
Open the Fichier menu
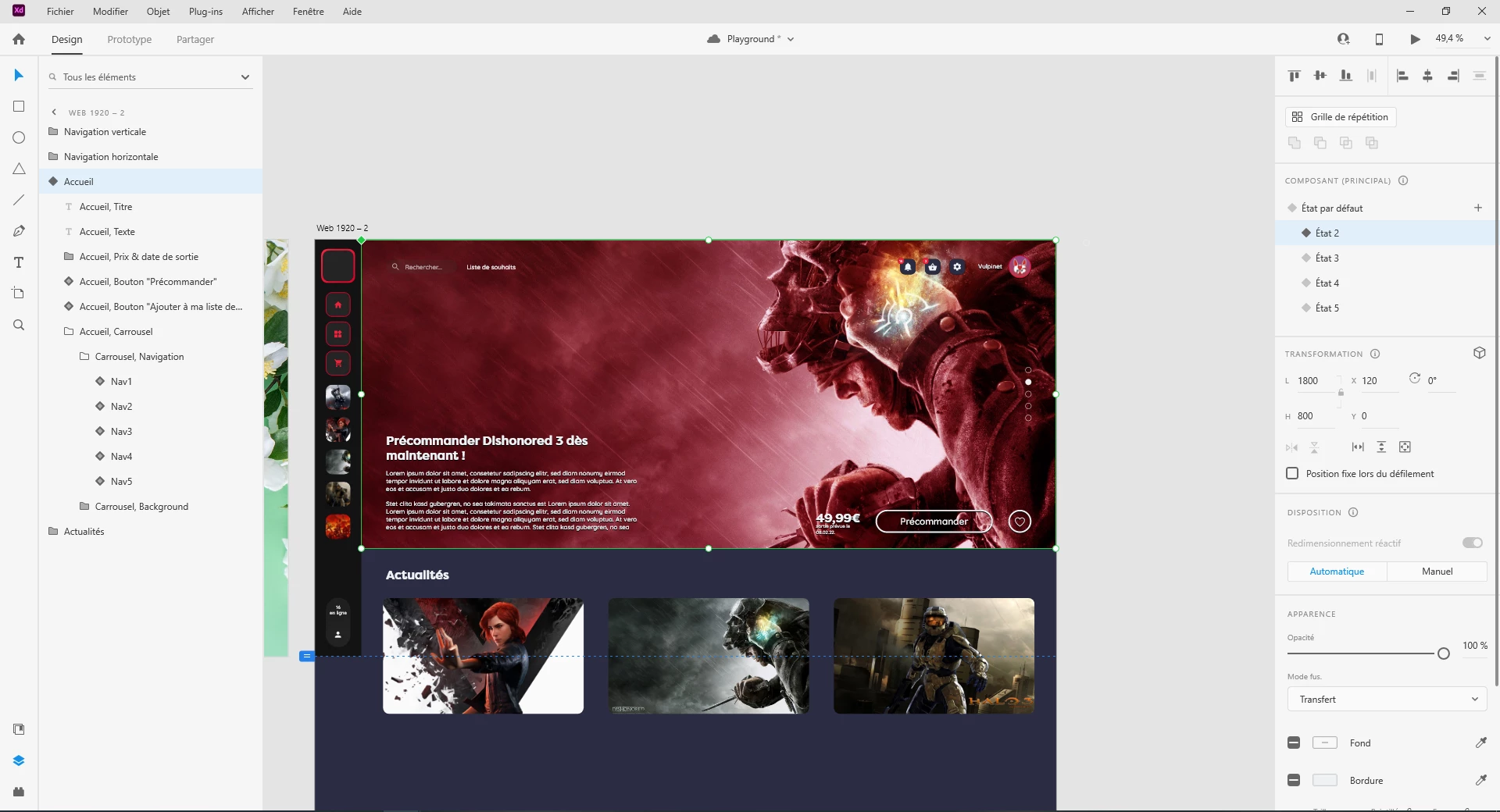60,12
